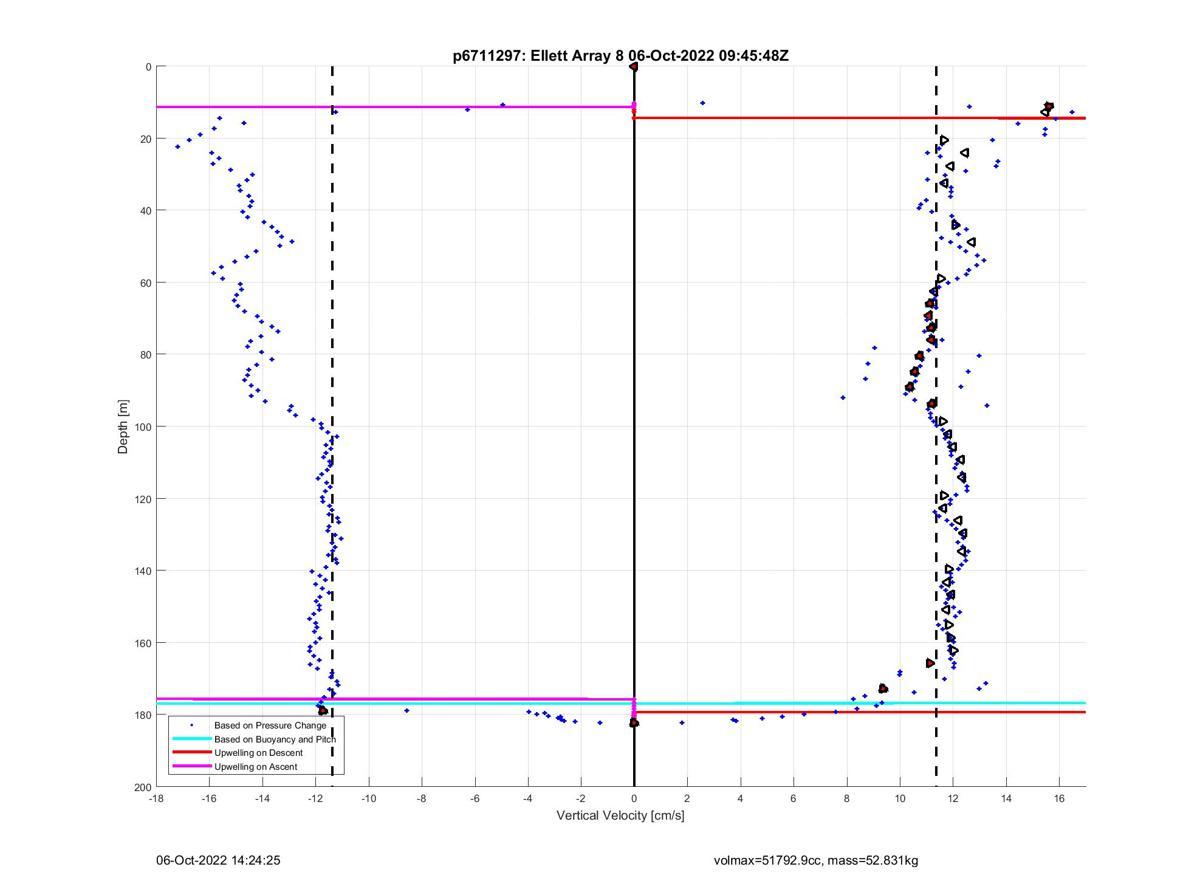The height and width of the screenshot is (885, 1200).
Task: Click legend entry 'Based on Pressure Change'
Action: 270,725
